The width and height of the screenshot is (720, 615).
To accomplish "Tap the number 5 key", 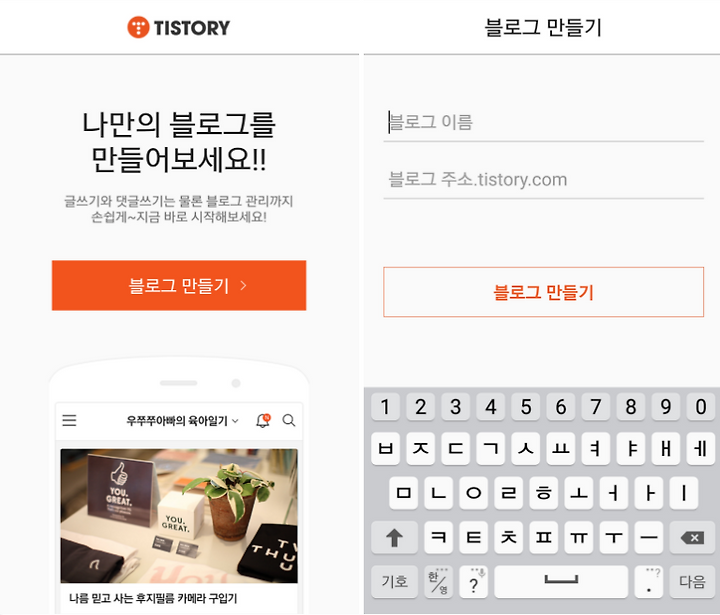I will point(526,406).
